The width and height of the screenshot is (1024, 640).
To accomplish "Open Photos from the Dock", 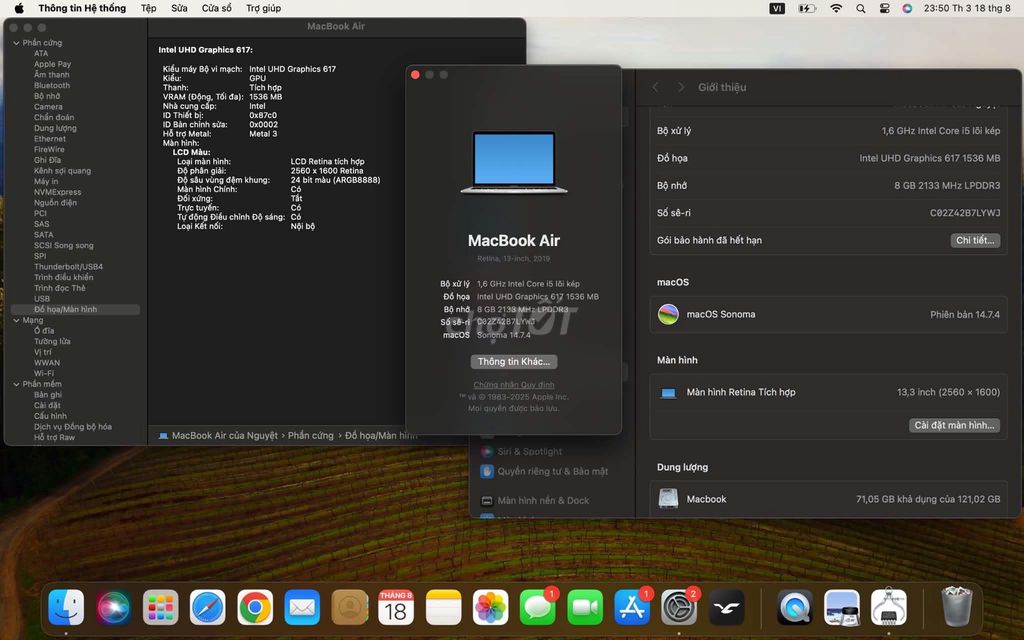I will pos(490,607).
